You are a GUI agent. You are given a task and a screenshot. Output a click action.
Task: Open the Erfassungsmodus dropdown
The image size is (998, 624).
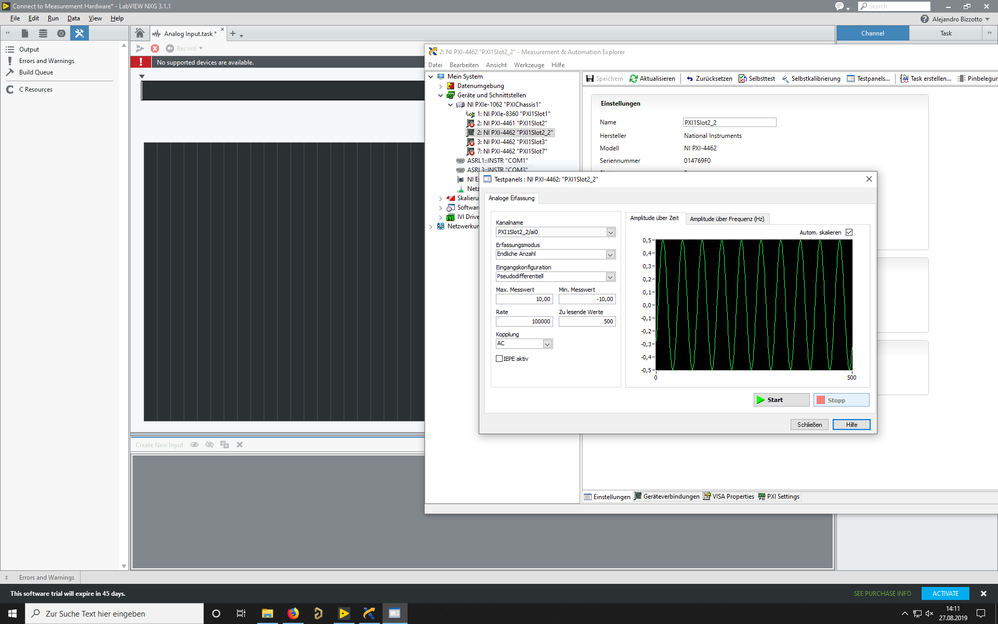coord(610,254)
